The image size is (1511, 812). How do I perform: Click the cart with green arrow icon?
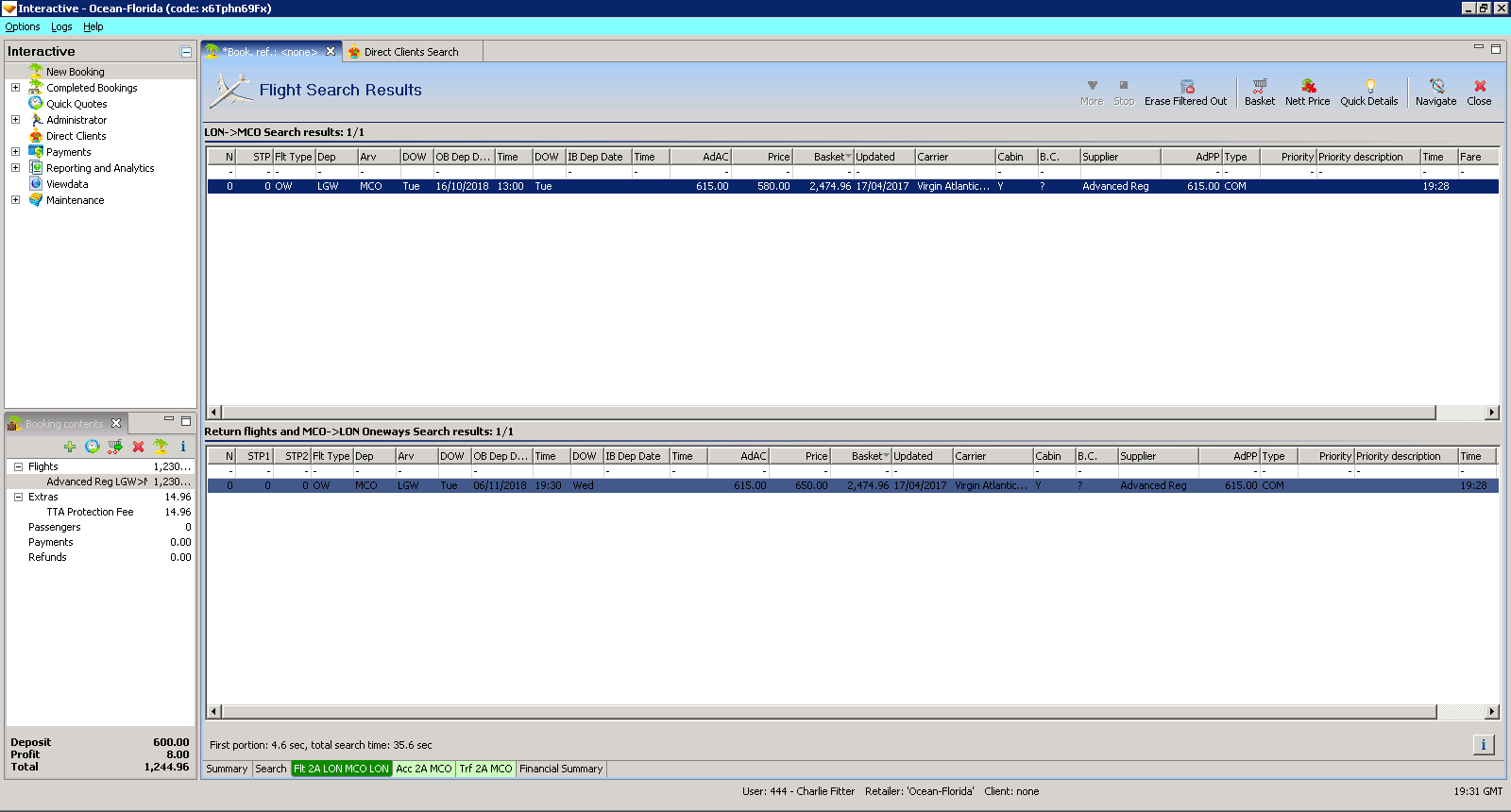point(115,447)
